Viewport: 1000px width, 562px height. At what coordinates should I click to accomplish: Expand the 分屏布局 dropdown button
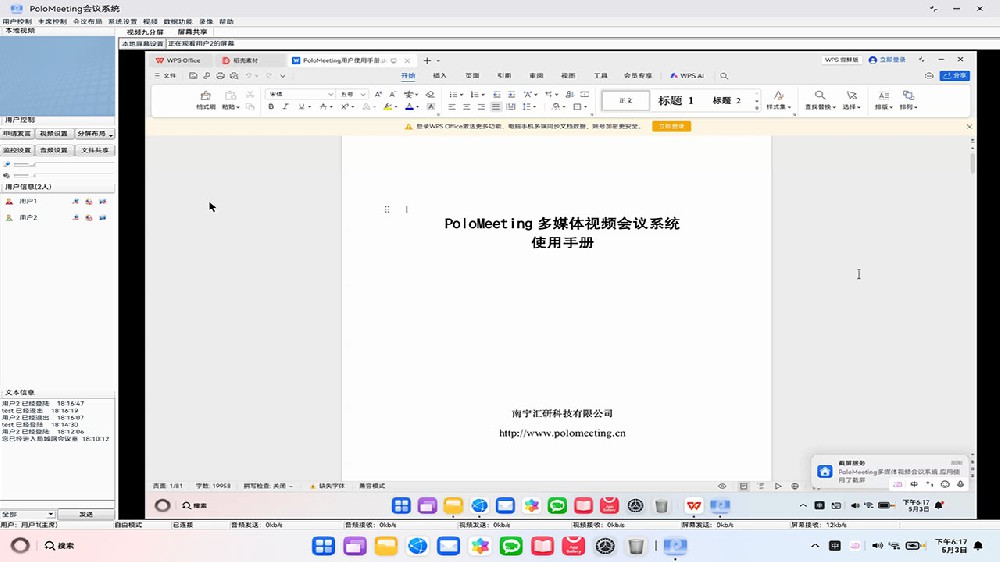[96, 133]
